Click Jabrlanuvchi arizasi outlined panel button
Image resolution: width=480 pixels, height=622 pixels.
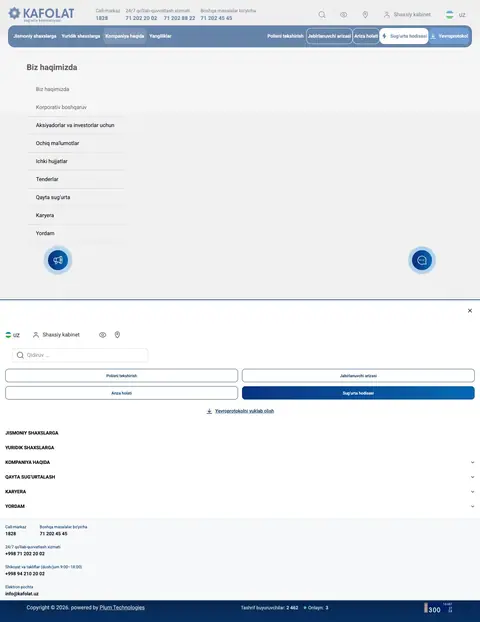[358, 376]
